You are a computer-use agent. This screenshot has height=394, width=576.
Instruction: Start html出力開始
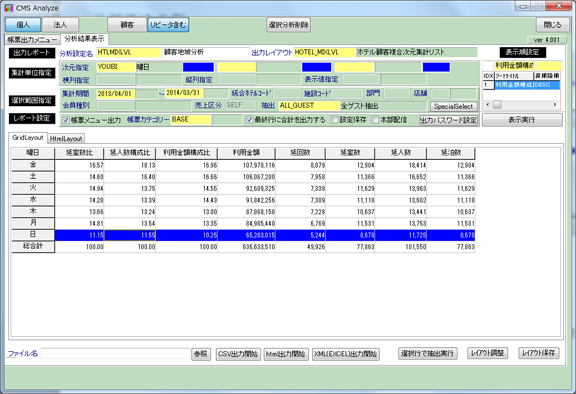(286, 354)
